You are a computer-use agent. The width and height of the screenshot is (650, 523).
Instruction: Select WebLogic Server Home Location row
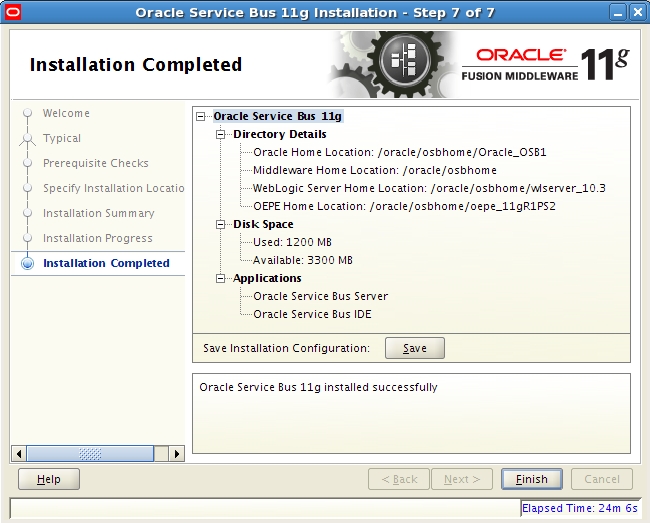tap(429, 188)
